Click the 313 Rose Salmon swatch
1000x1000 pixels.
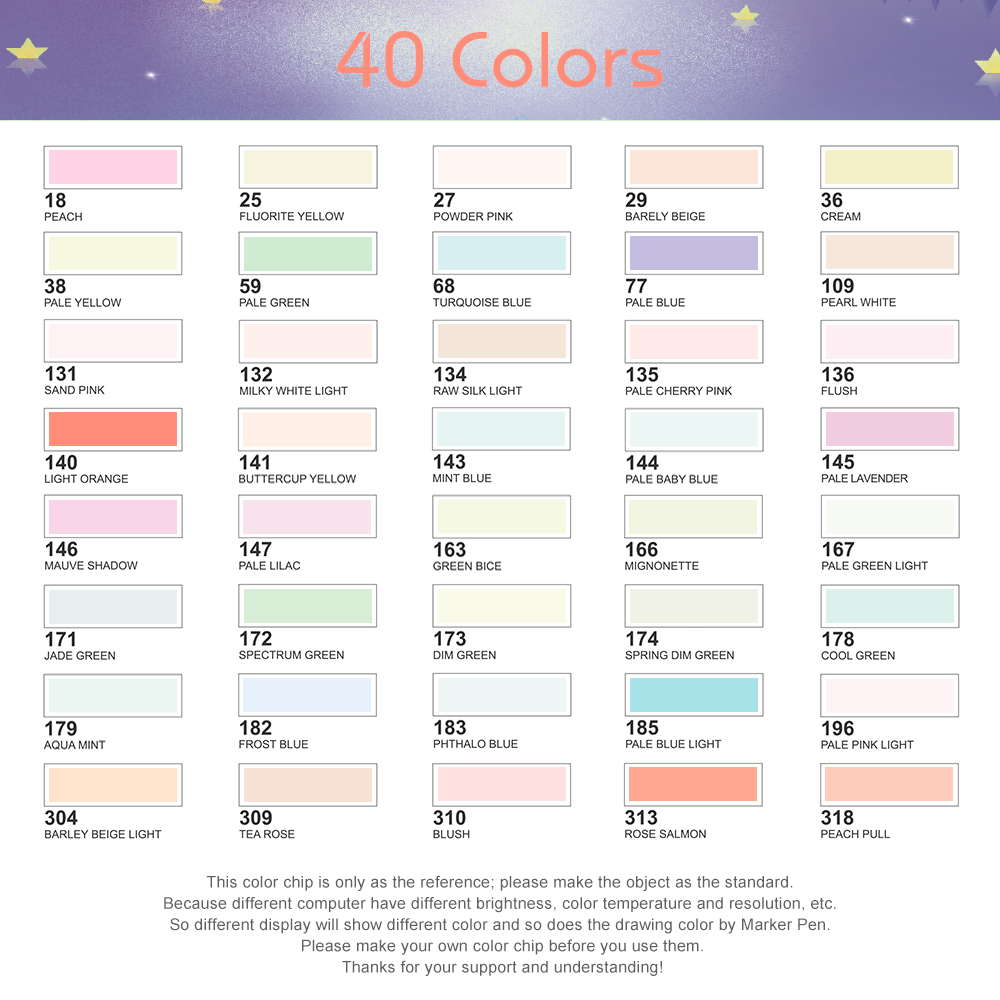coord(693,784)
